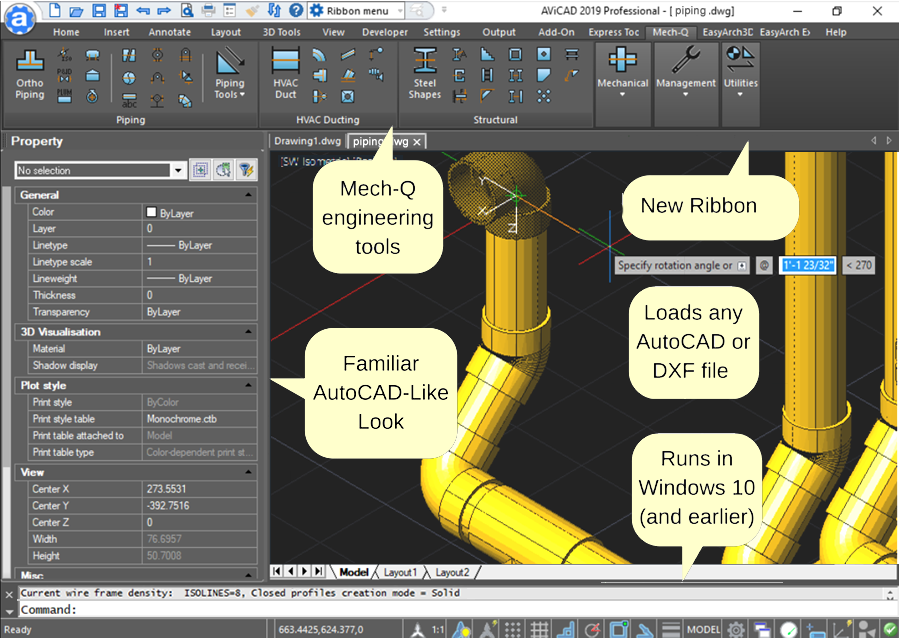Toggle MODEL space button in status bar
Viewport: 903px width, 643px height.
click(x=703, y=630)
